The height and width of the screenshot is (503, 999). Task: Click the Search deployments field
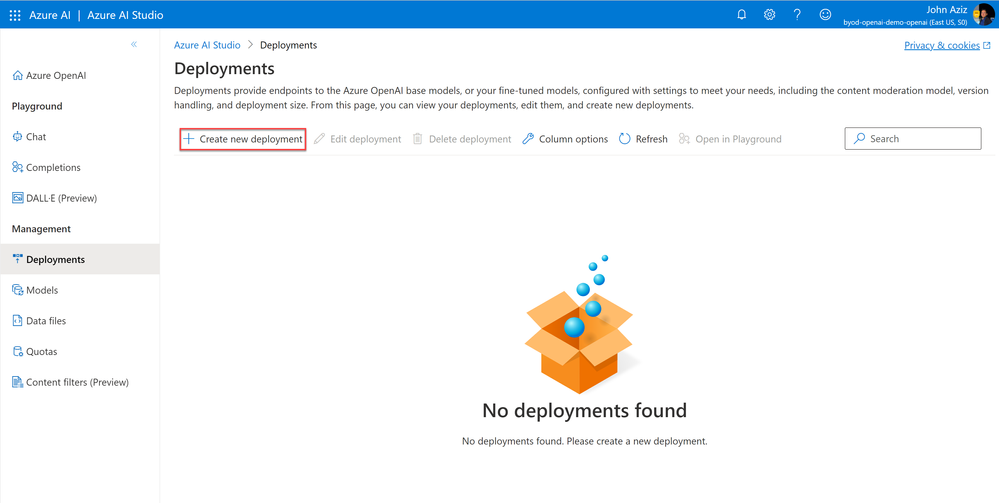click(x=912, y=138)
